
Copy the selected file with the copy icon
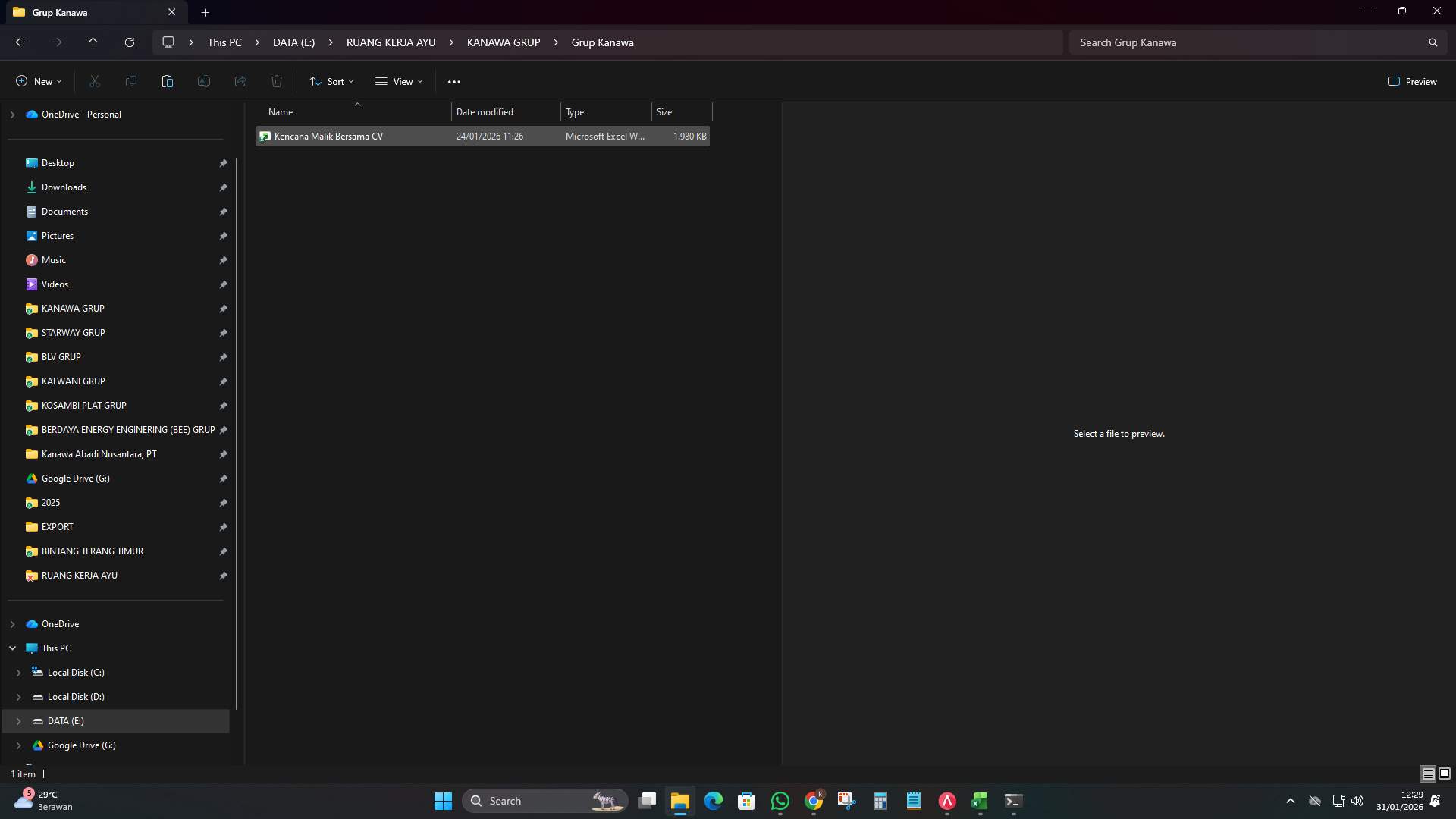[x=130, y=81]
